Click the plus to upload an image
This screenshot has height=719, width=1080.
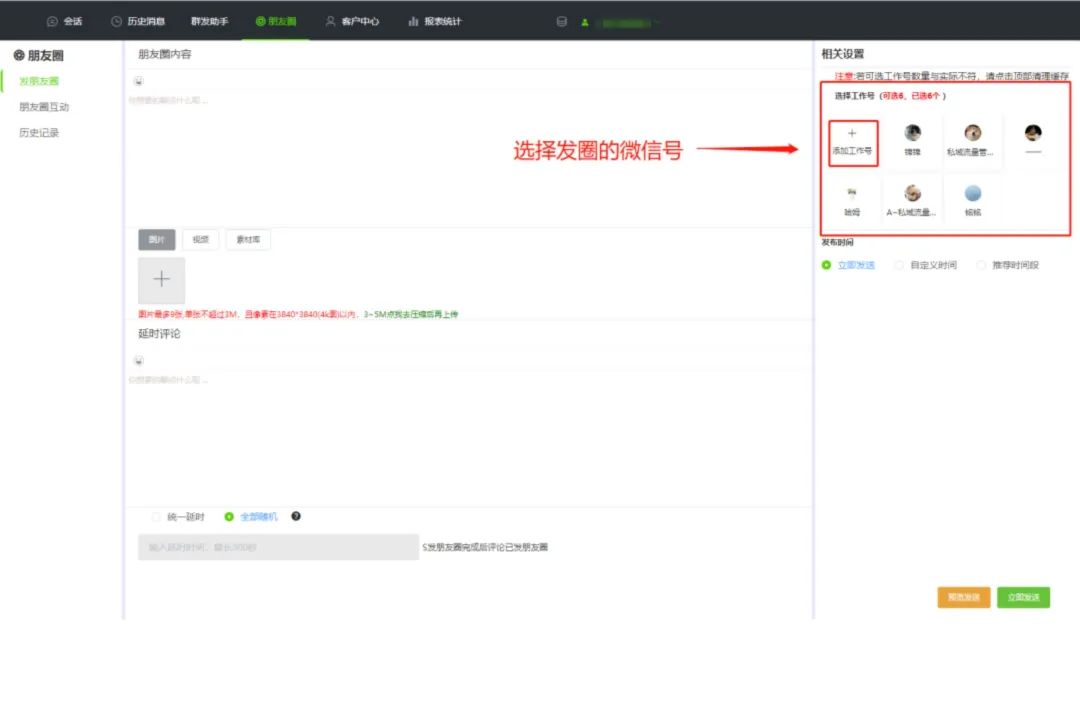pyautogui.click(x=160, y=280)
